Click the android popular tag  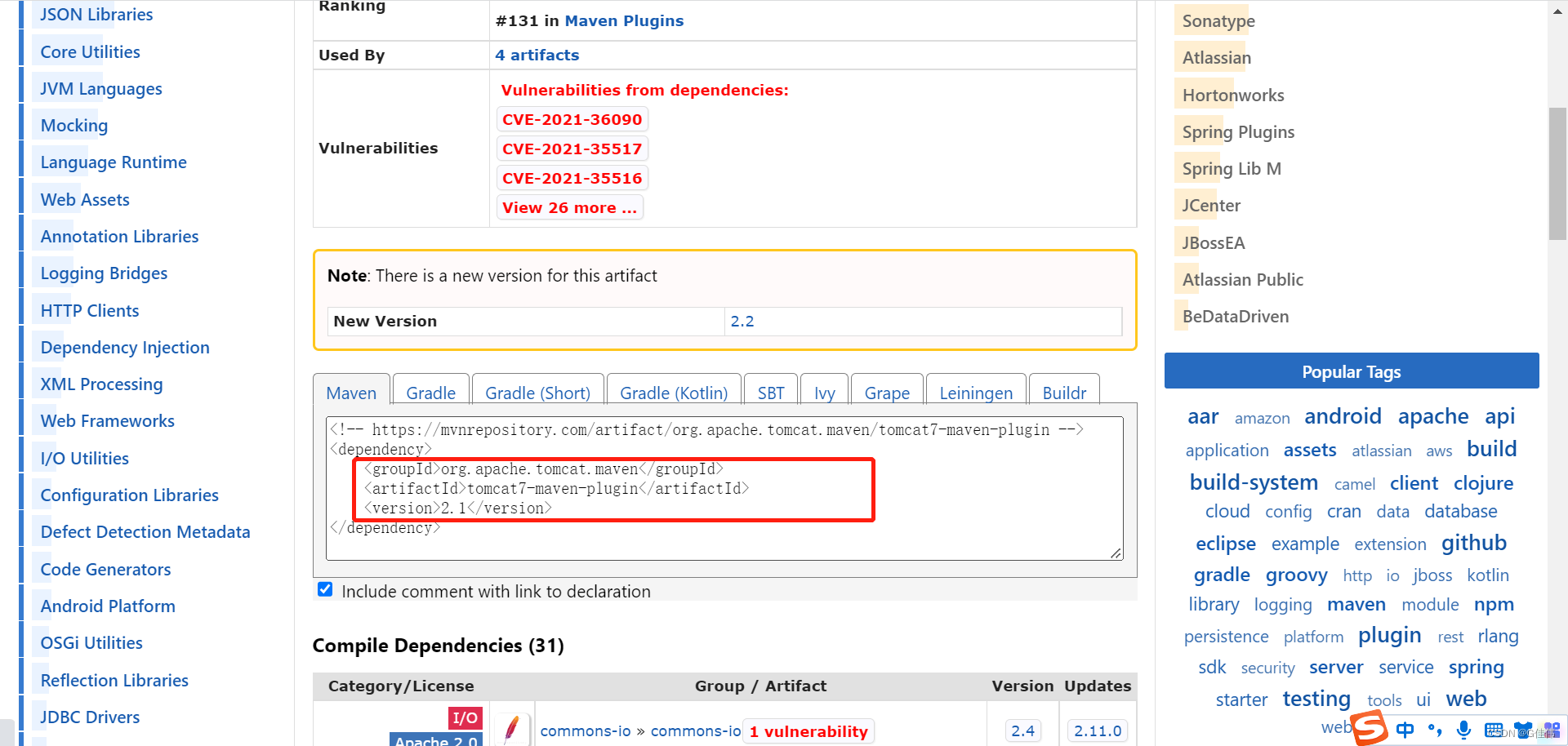(x=1343, y=416)
